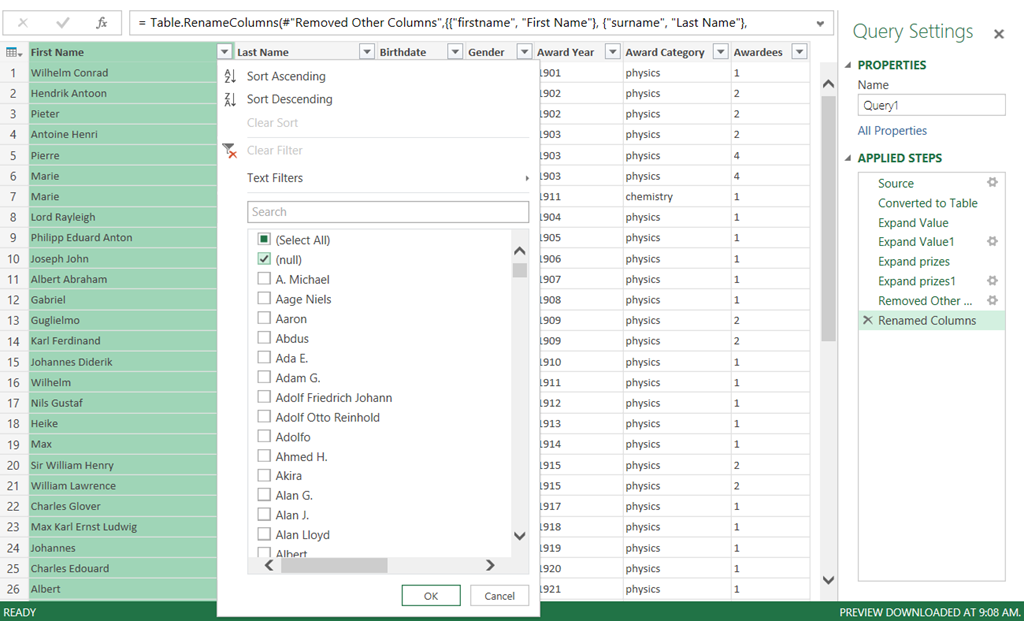The height and width of the screenshot is (621, 1024).
Task: Open settings gear for Expand Value1 step
Action: click(992, 242)
